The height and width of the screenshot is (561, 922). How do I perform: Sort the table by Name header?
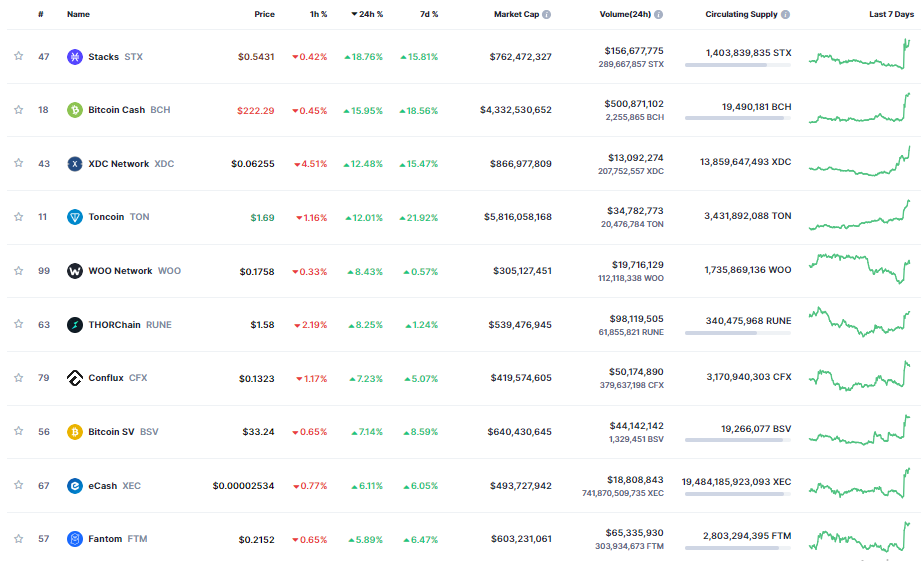[x=78, y=15]
